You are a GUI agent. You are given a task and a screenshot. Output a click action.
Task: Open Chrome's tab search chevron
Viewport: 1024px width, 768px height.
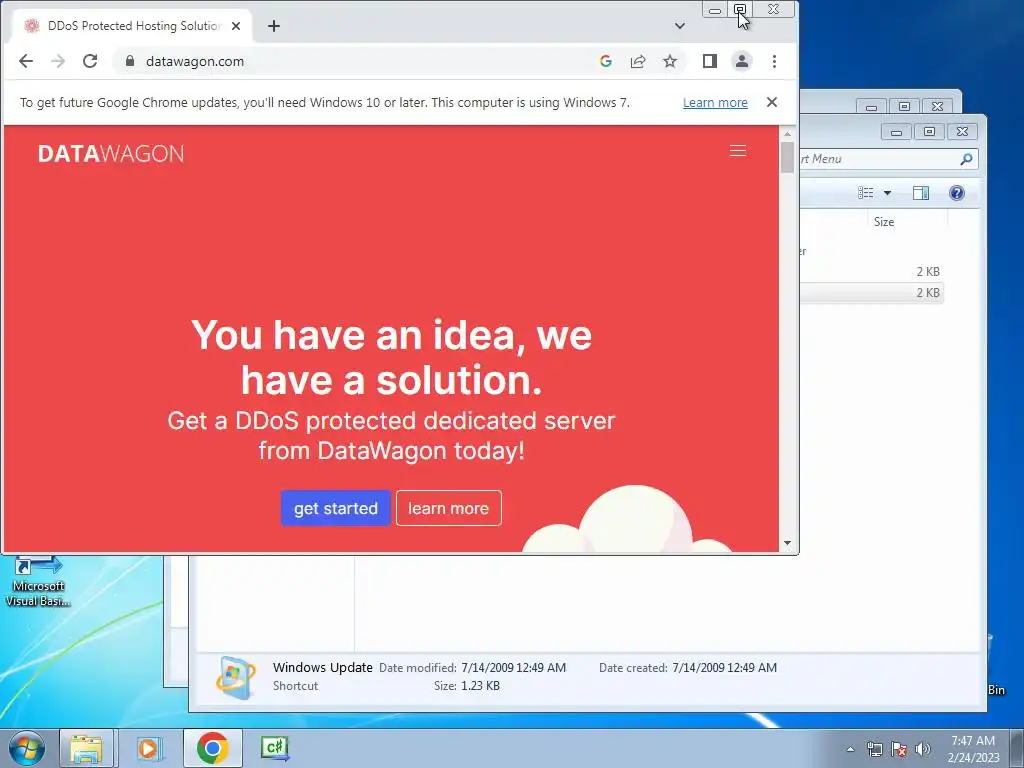pyautogui.click(x=680, y=26)
